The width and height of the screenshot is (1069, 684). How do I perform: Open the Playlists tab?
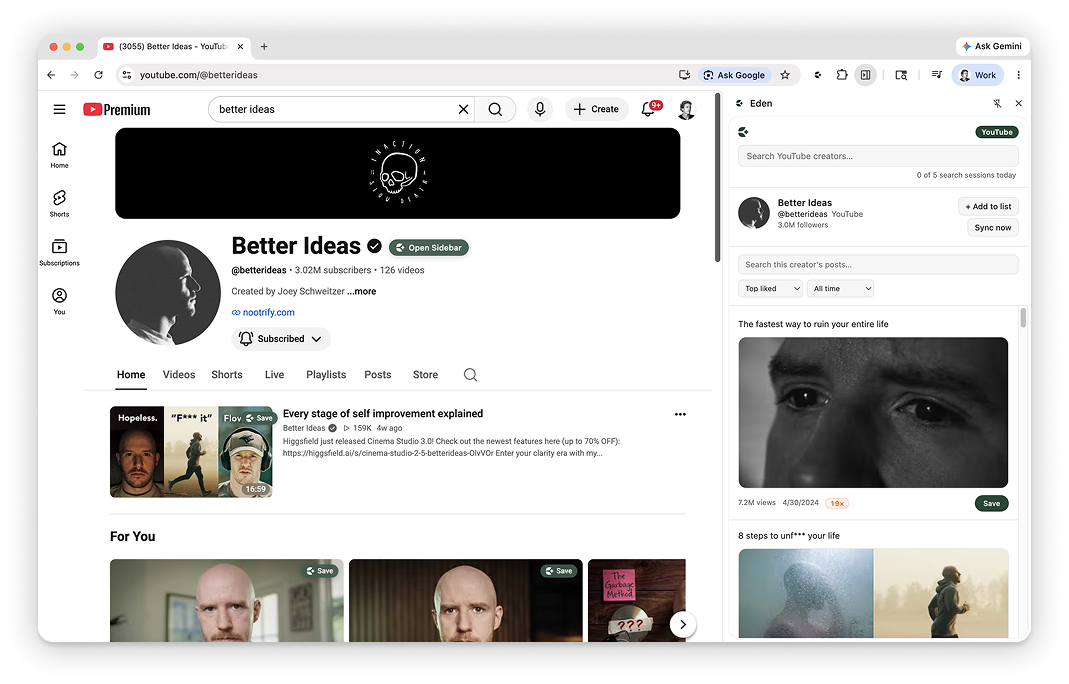(326, 374)
